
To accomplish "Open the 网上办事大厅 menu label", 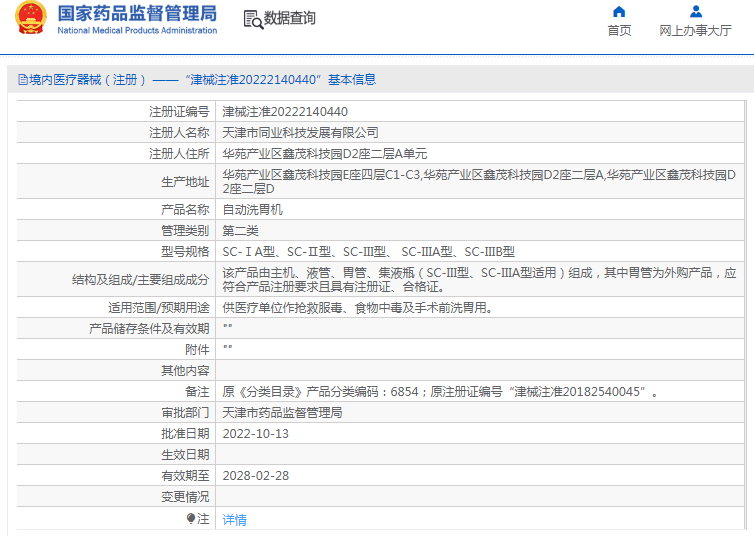I will 695,31.
